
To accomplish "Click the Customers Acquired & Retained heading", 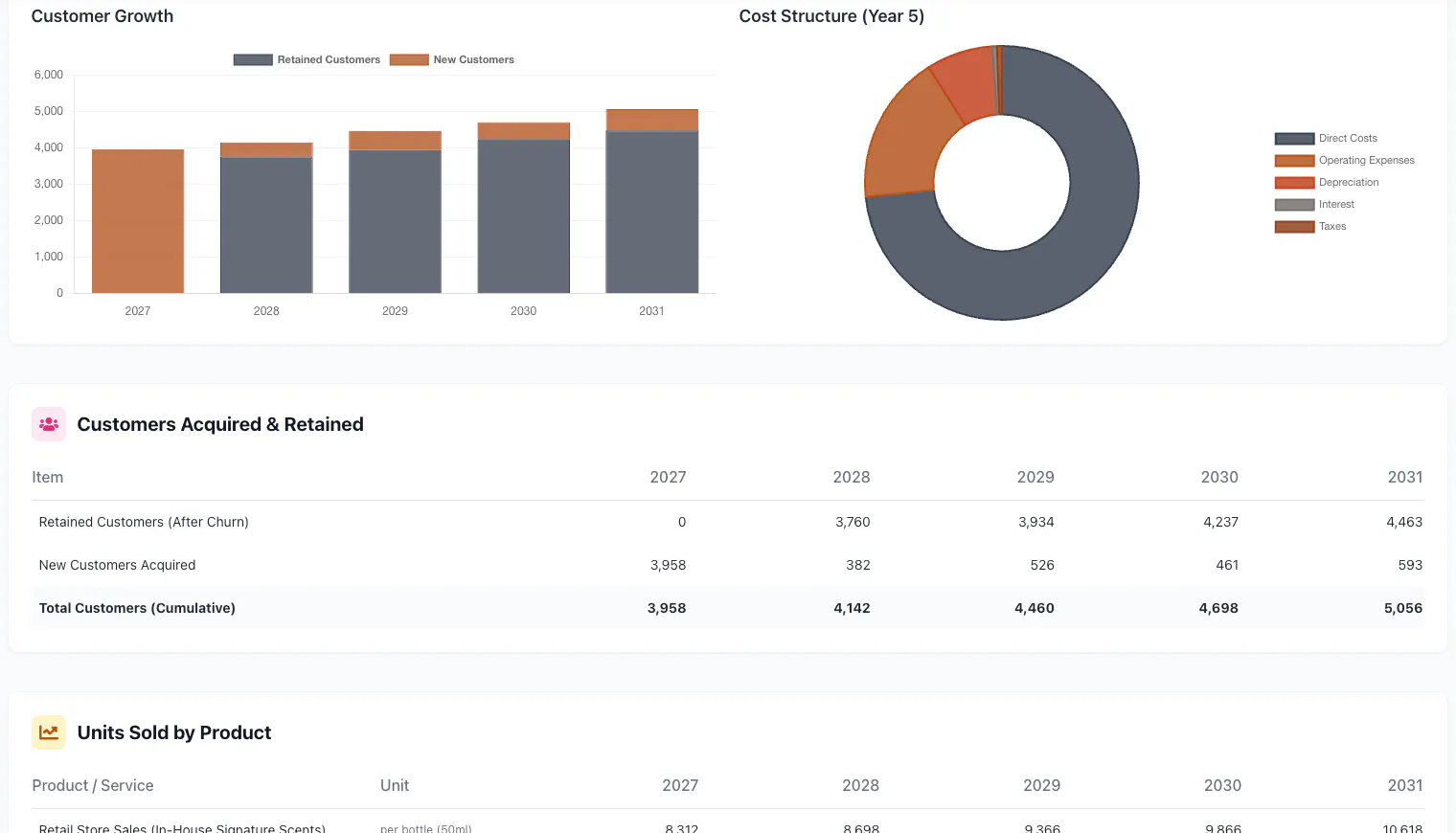I will click(x=220, y=424).
